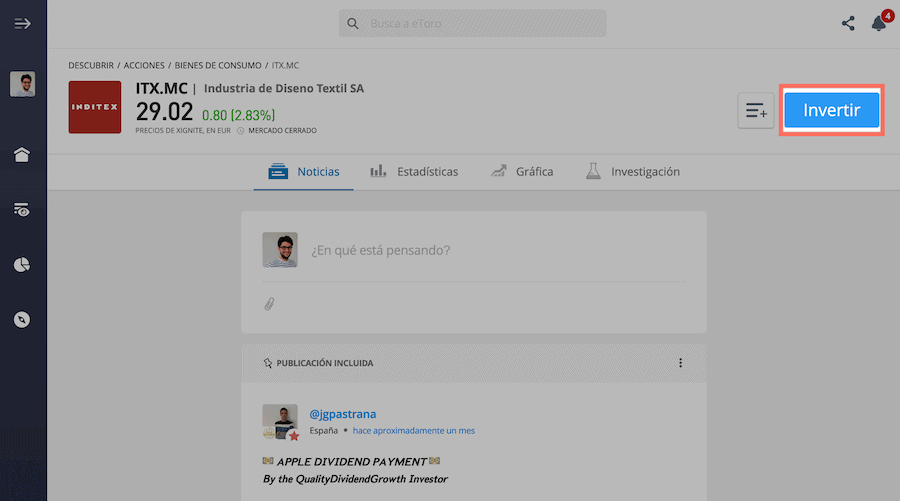900x501 pixels.
Task: Add ITX.MC to watchlist with list-plus button
Action: [x=756, y=110]
